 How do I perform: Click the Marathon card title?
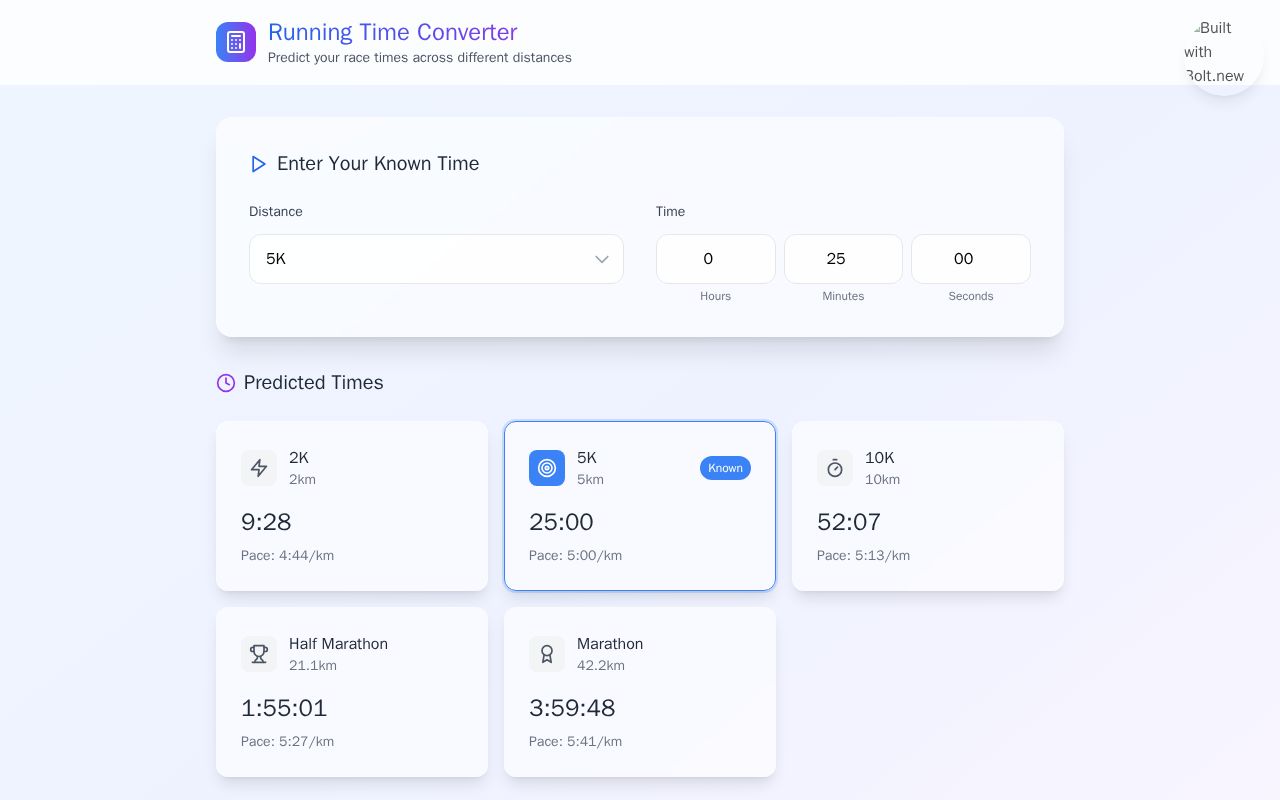pos(610,644)
